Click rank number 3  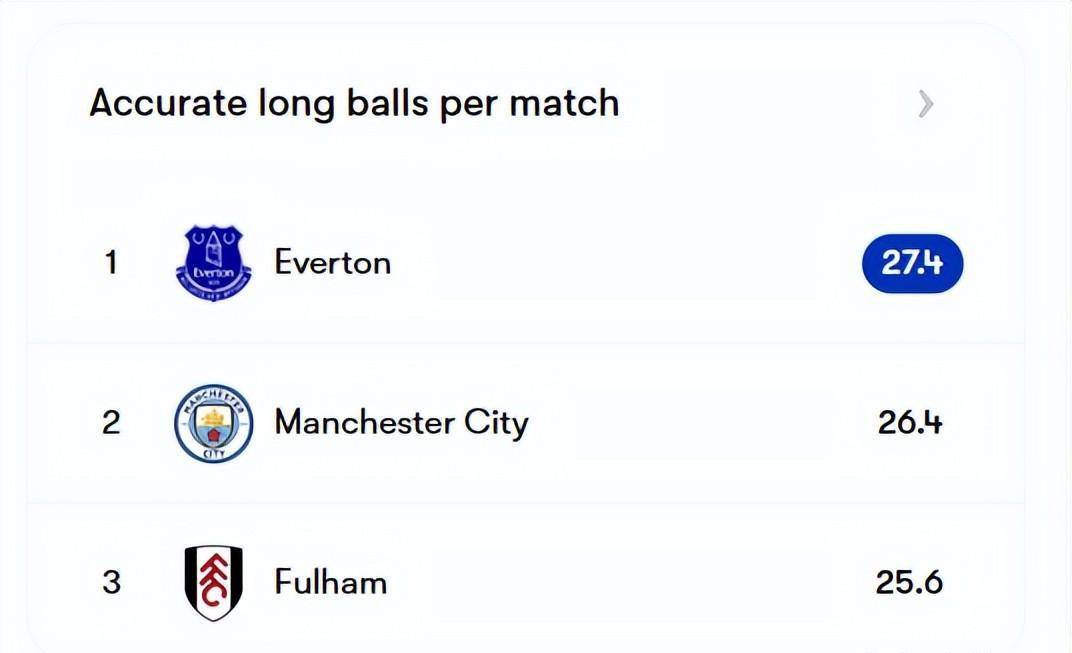111,583
